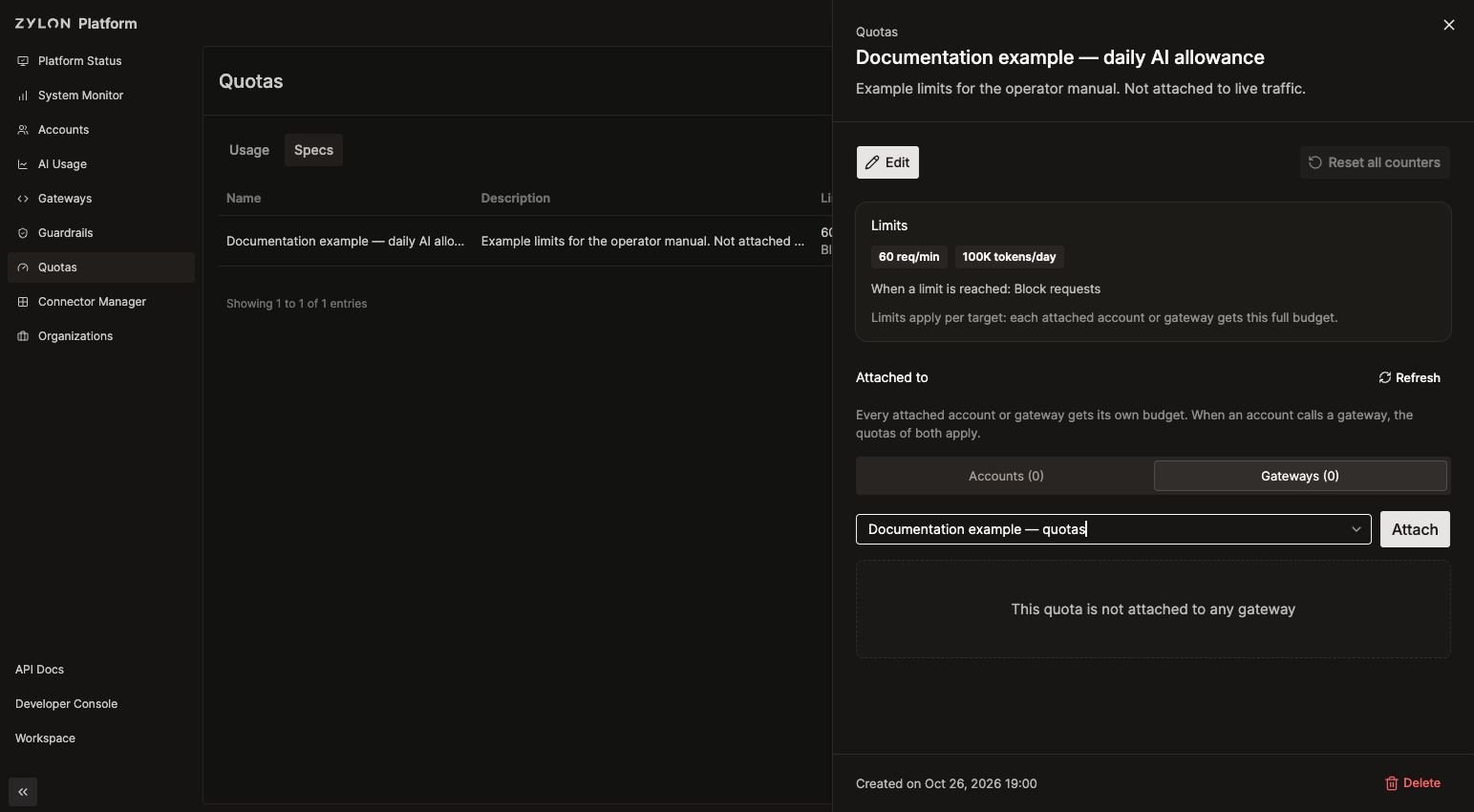Open the Workspace link
1474x812 pixels.
click(x=45, y=738)
